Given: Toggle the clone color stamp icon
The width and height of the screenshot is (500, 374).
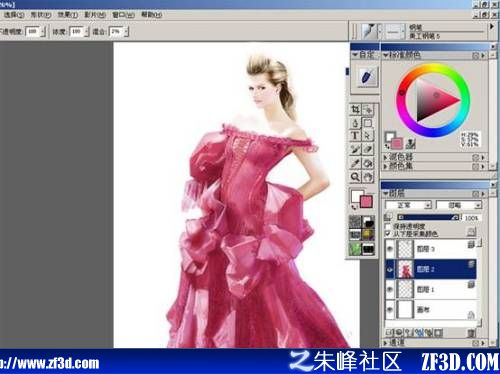Looking at the screenshot, I should (x=411, y=144).
